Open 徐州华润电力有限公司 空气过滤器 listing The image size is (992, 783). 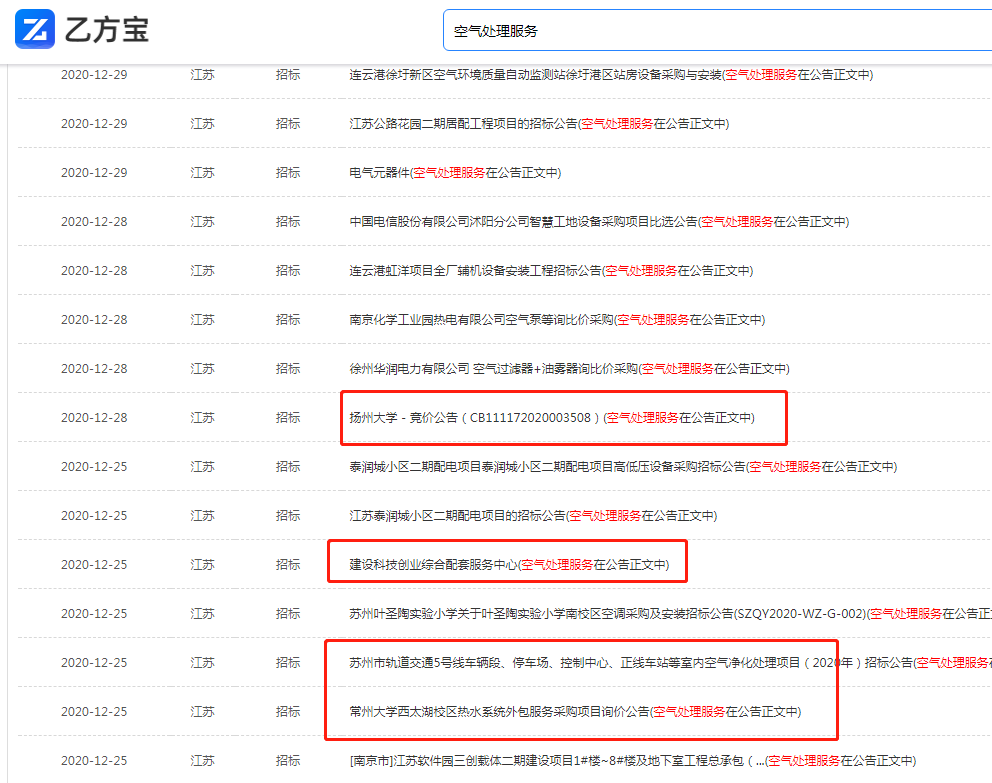point(569,369)
